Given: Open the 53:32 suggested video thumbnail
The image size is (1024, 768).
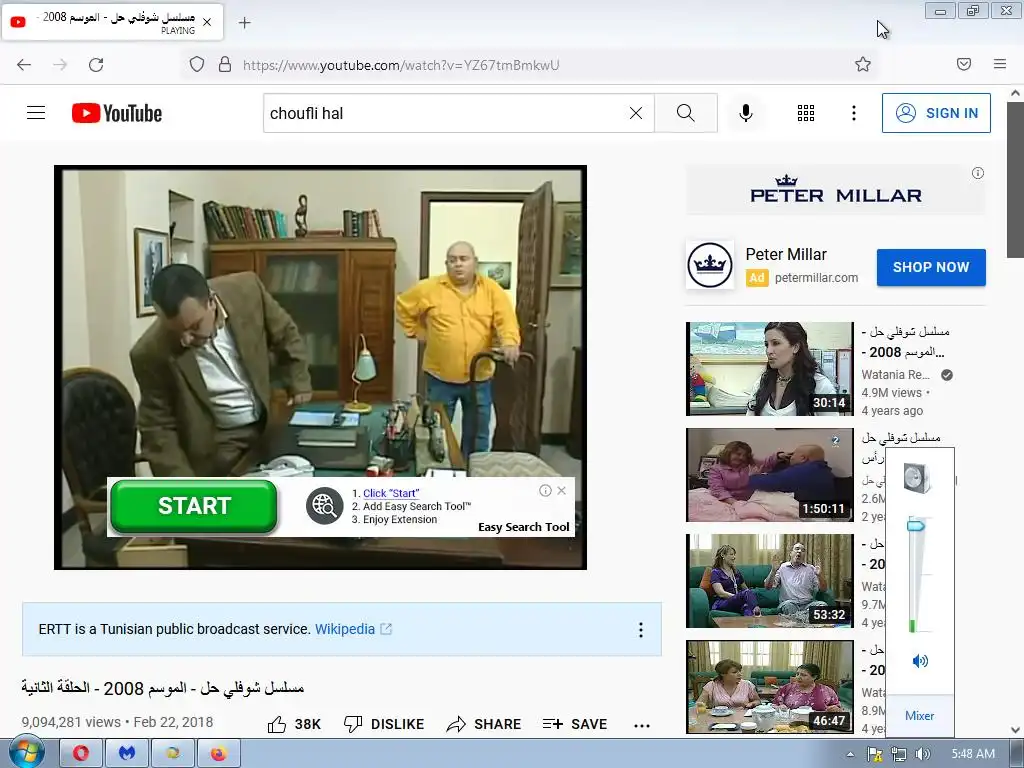Looking at the screenshot, I should [x=769, y=581].
